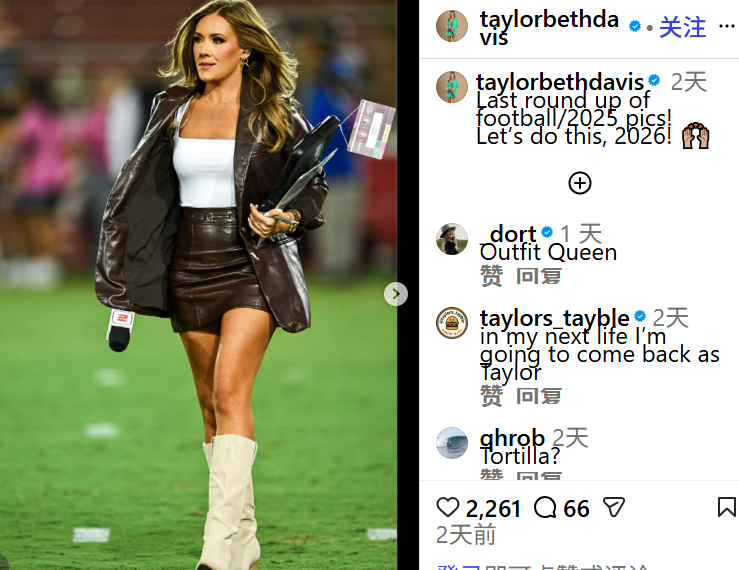Click the _dort commenter avatar
This screenshot has width=739, height=570.
click(x=452, y=239)
